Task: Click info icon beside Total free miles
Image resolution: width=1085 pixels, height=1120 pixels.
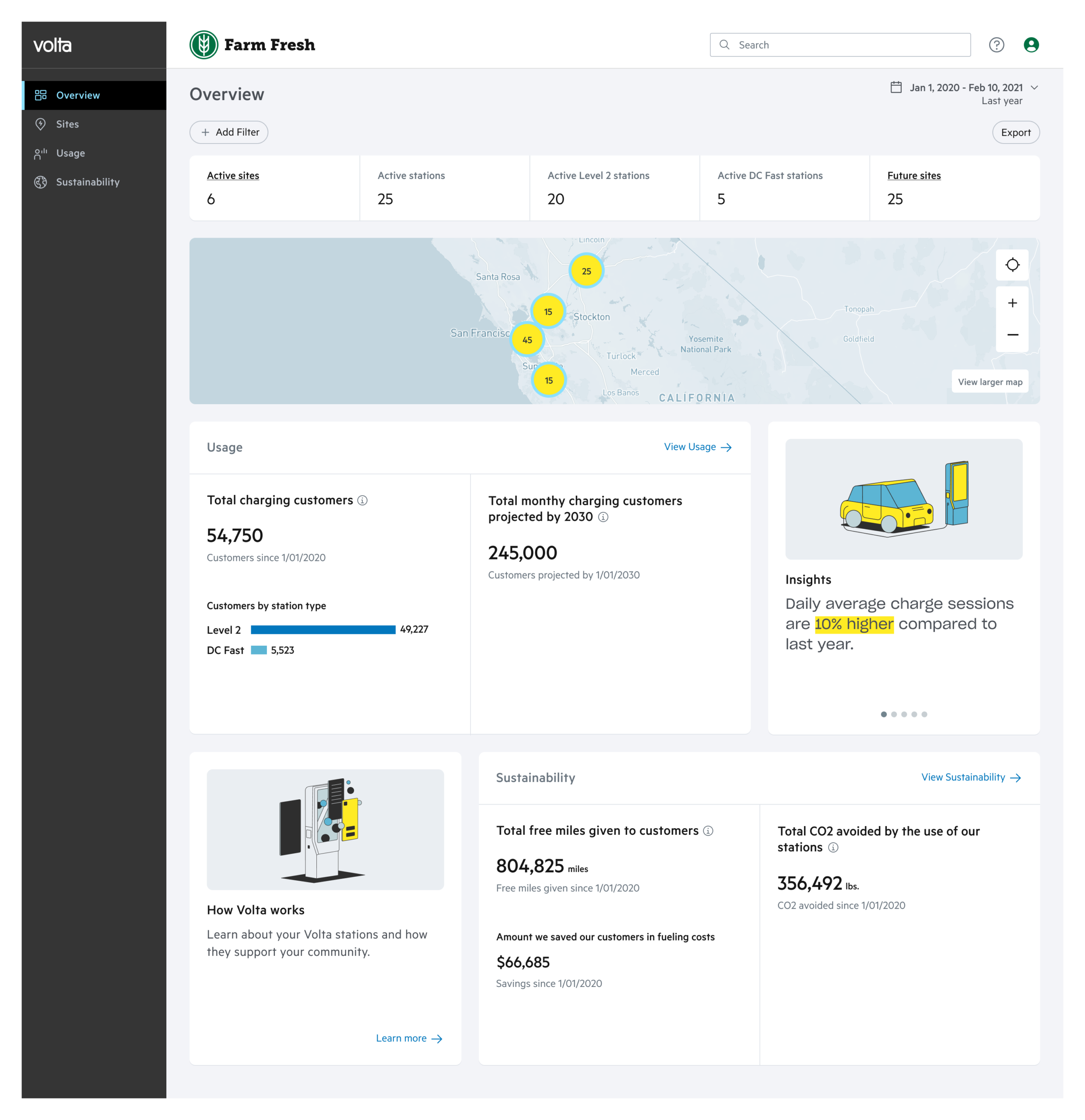Action: (x=708, y=831)
